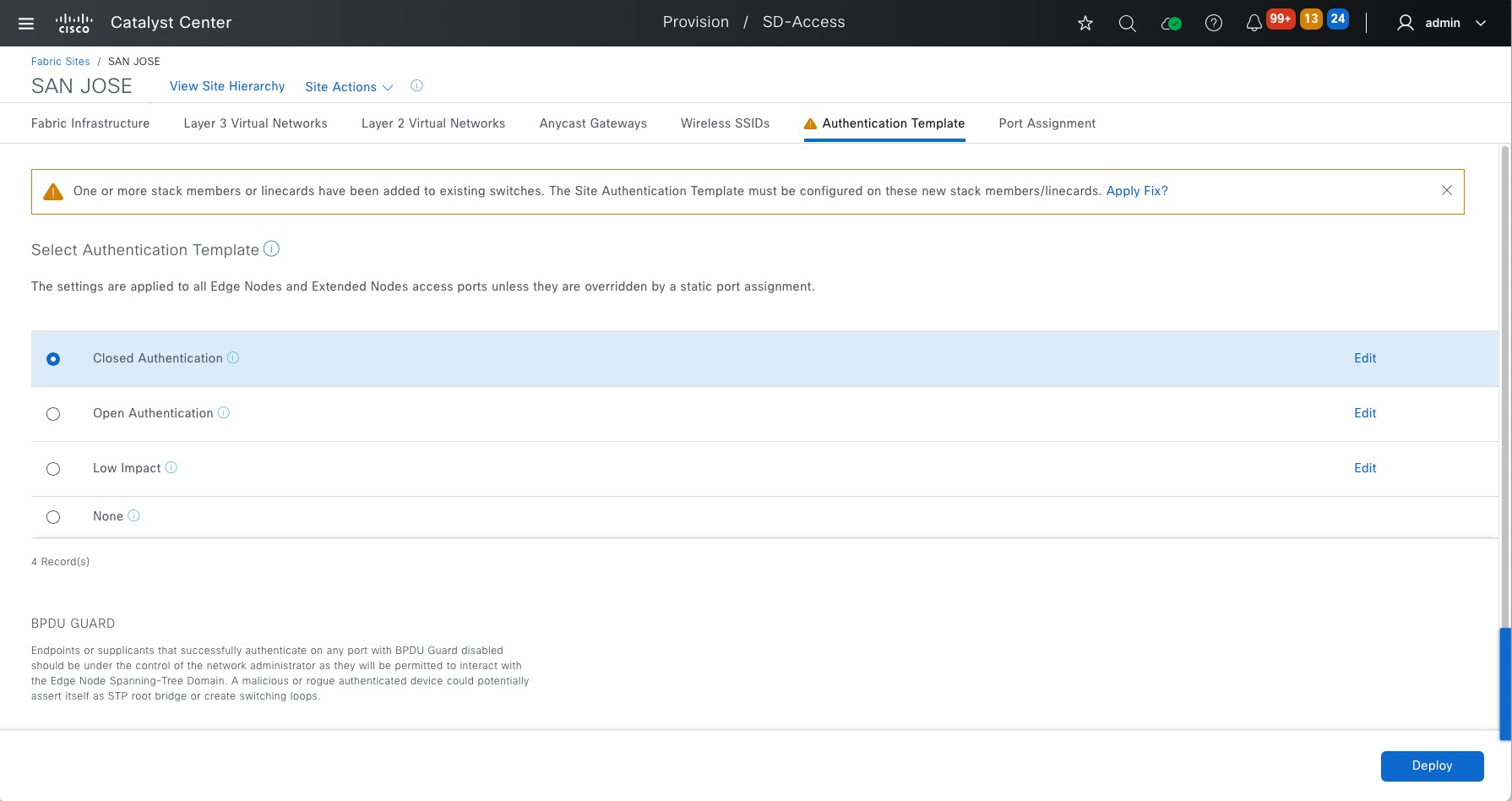Open the notifications bell icon

(1254, 24)
